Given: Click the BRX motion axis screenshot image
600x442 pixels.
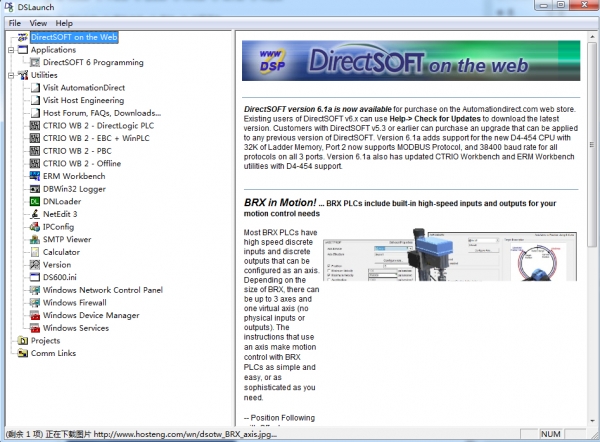Looking at the screenshot, I should click(x=450, y=255).
